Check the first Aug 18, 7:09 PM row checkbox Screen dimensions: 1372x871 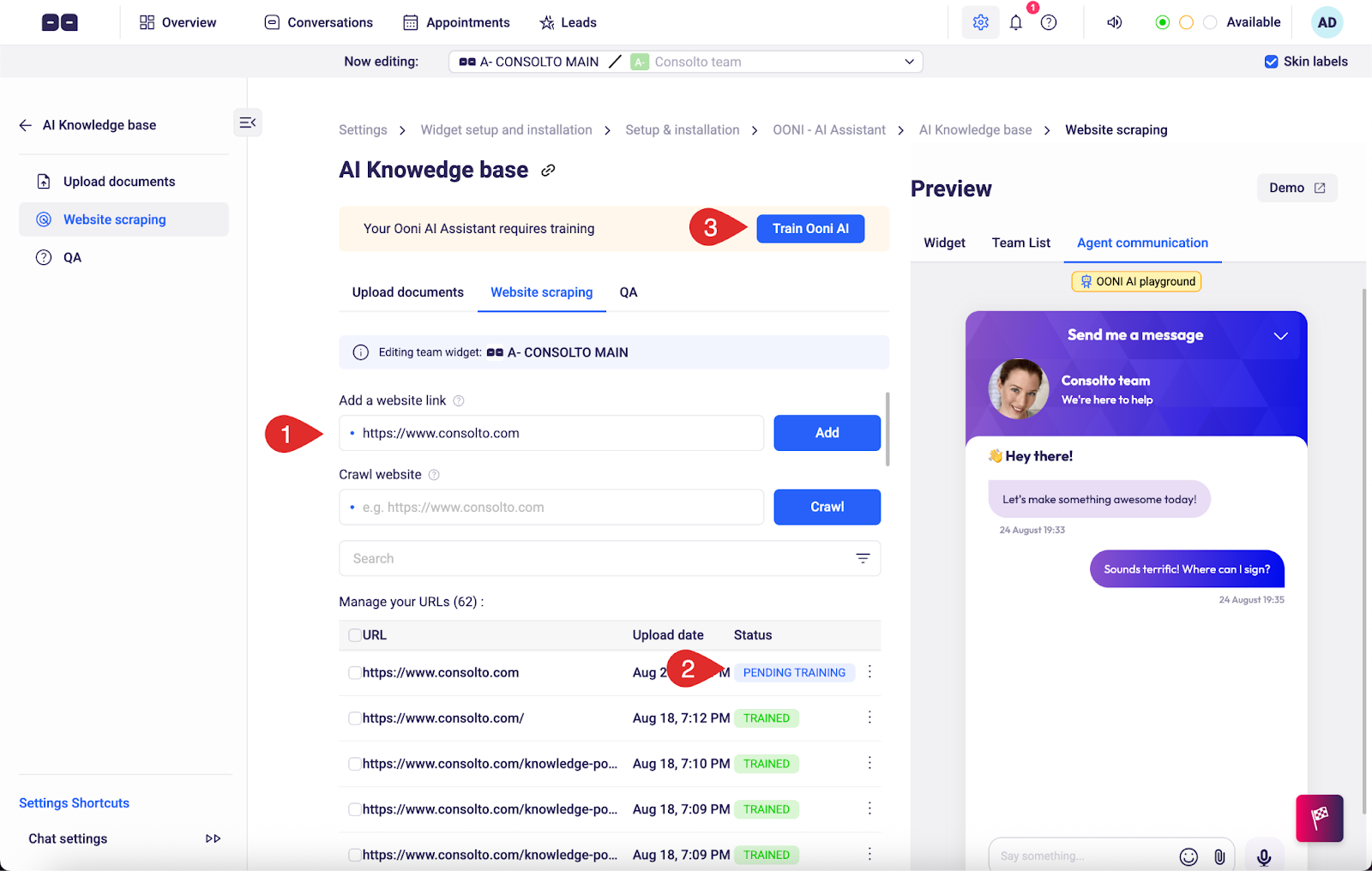coord(355,809)
